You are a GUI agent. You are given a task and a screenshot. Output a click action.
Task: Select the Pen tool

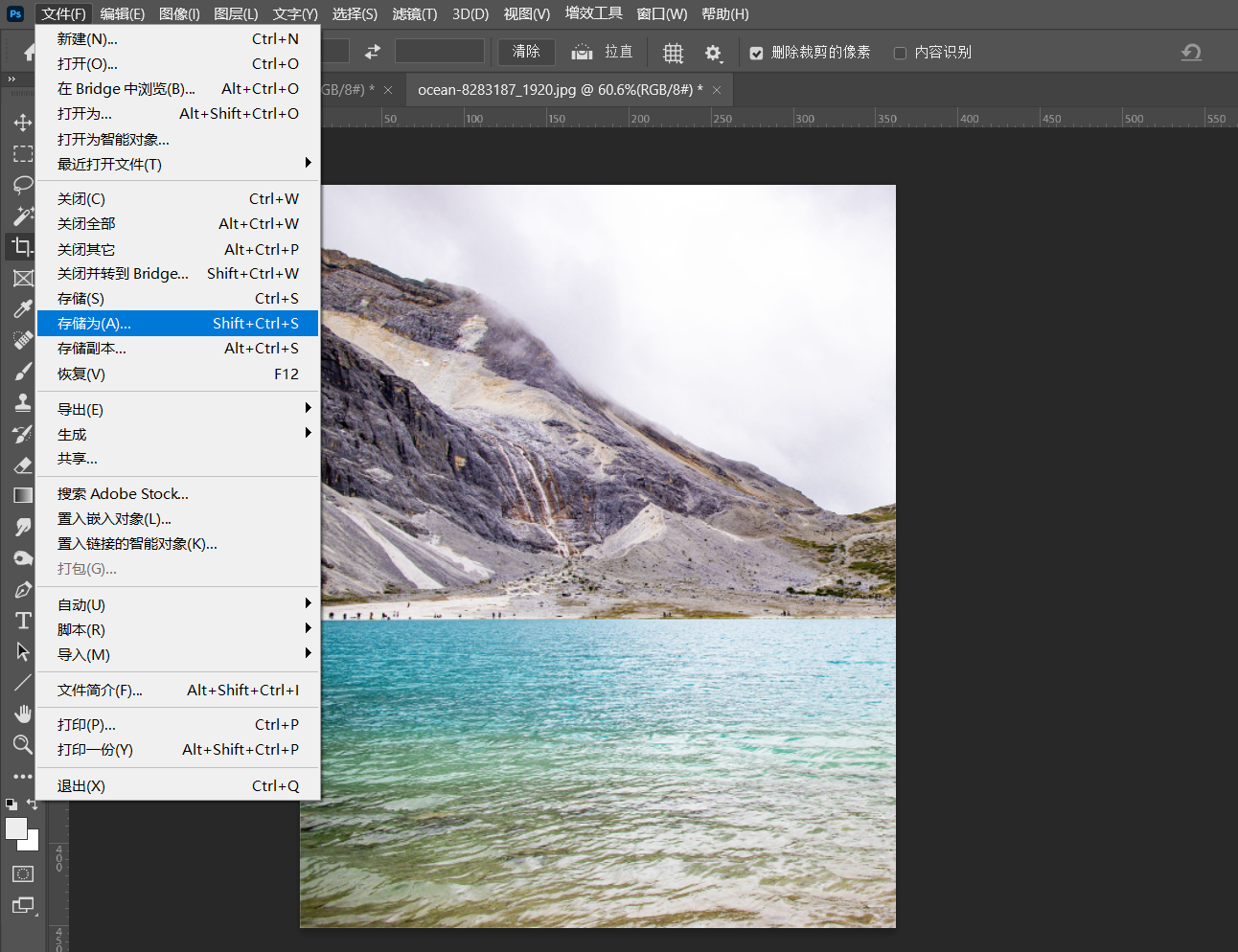pos(23,589)
